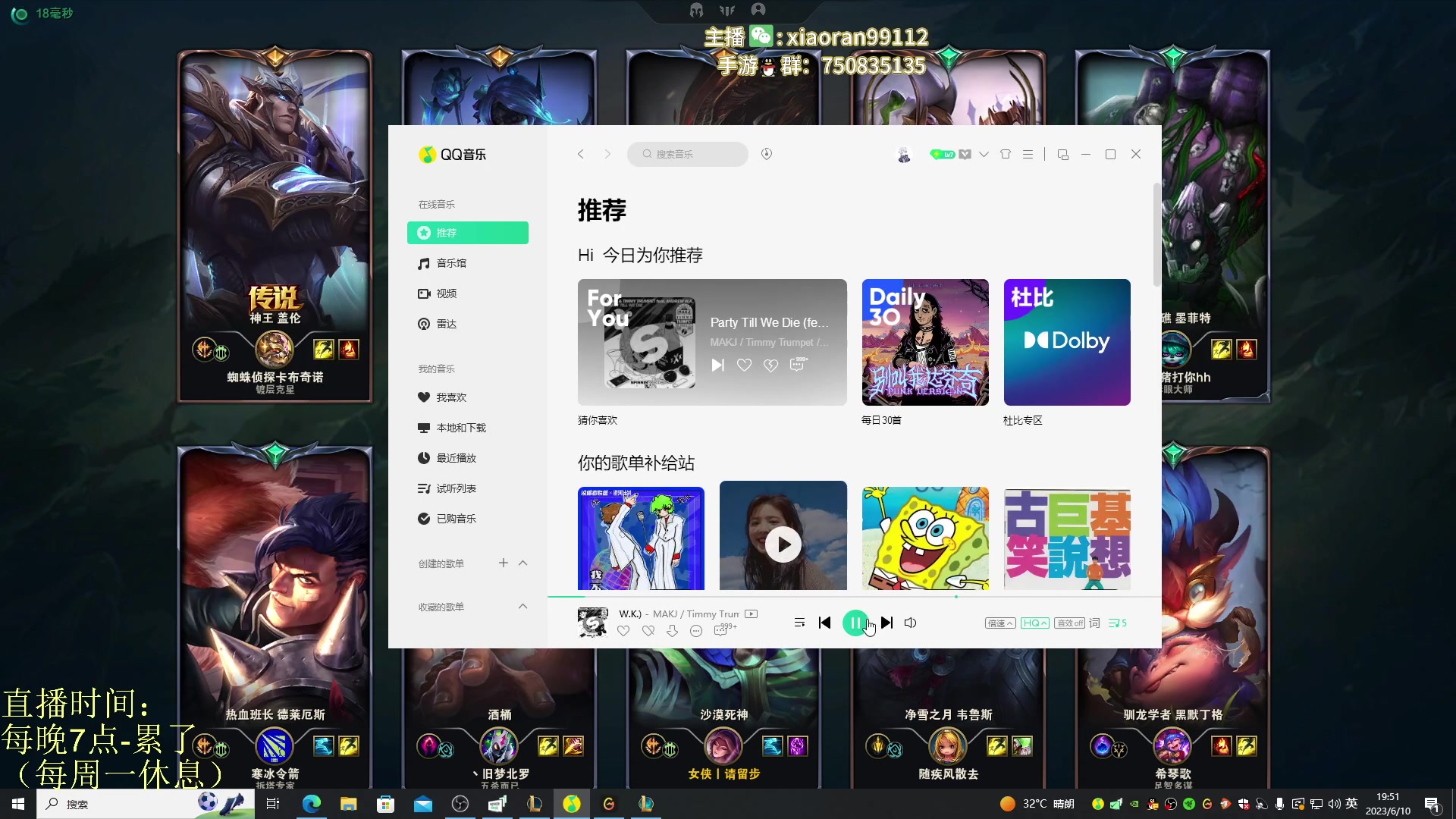Open the skin theme shirt icon
Image resolution: width=1456 pixels, height=819 pixels.
1006,154
